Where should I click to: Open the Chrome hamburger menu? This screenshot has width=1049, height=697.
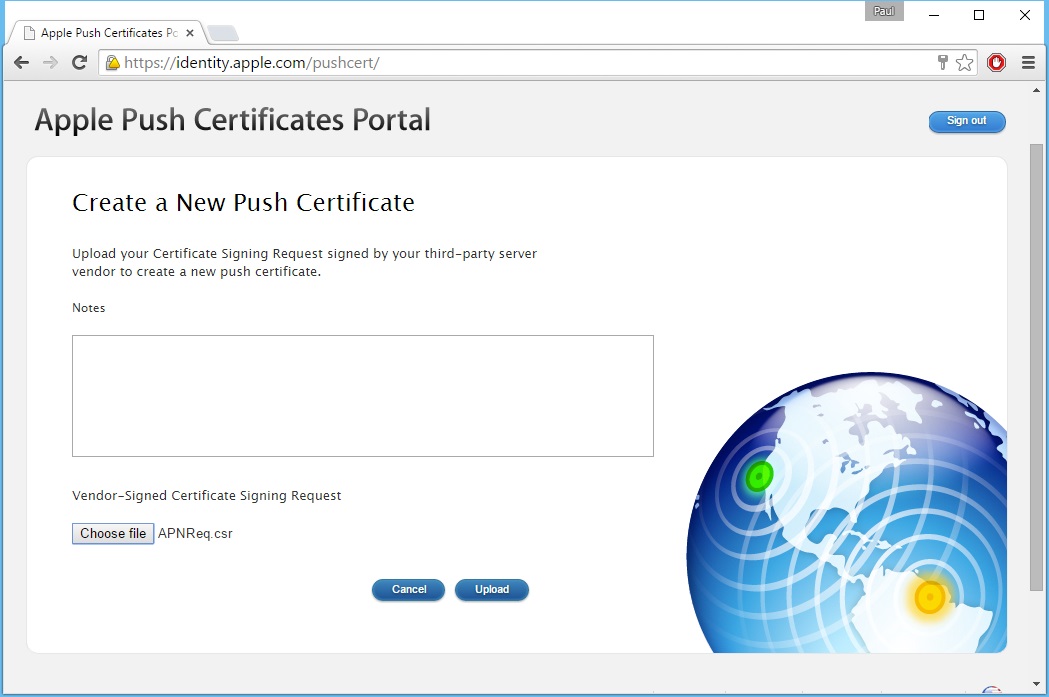click(x=1028, y=63)
